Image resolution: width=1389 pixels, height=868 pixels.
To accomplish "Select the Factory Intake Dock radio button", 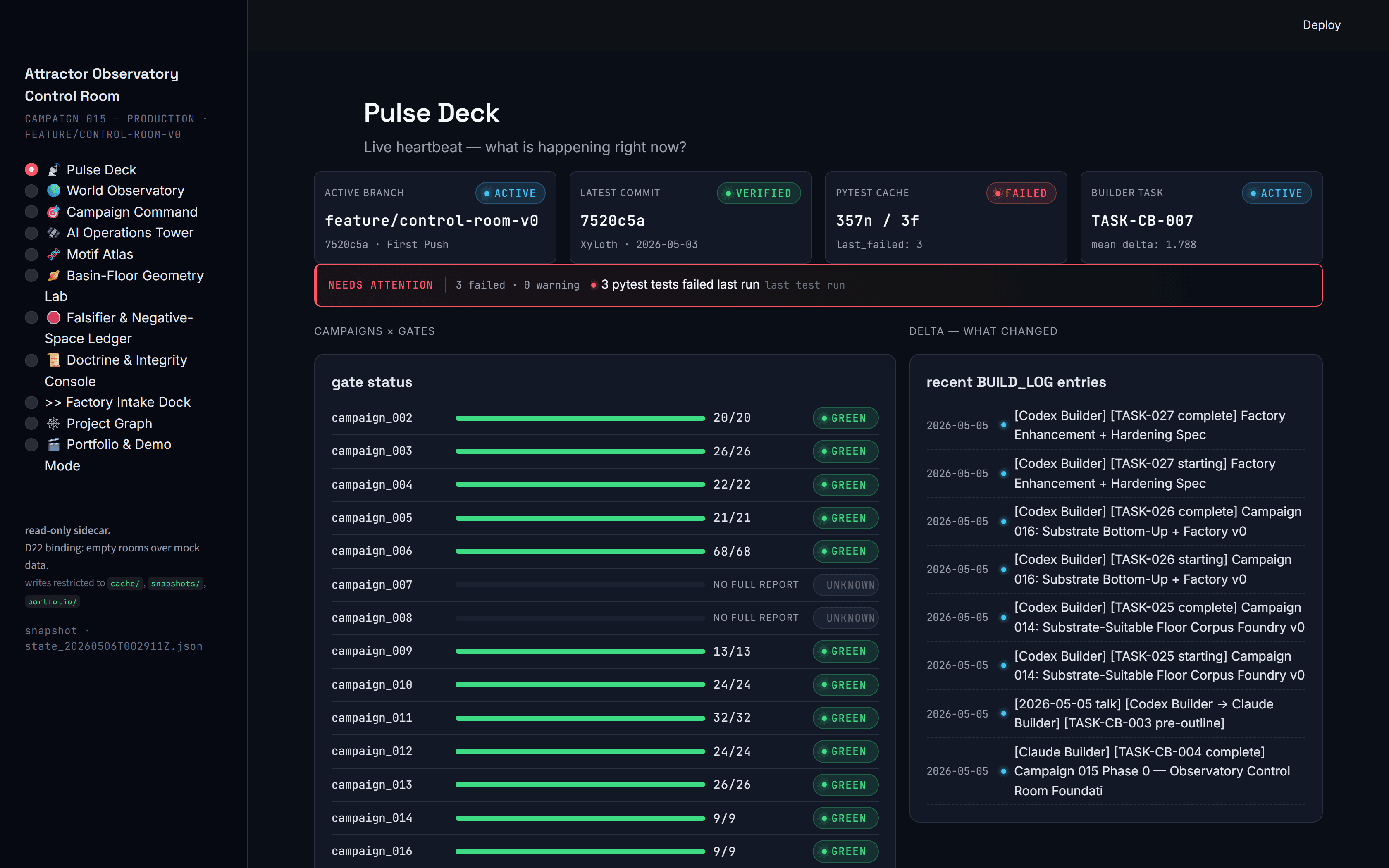I will [31, 403].
